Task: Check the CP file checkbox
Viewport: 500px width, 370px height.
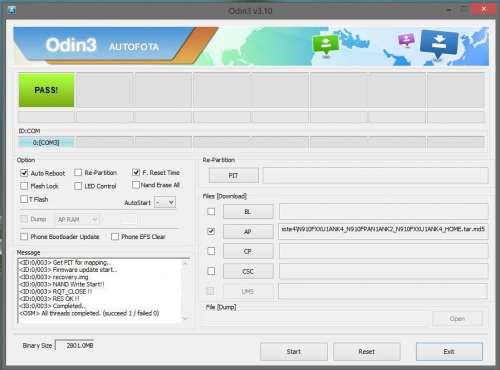Action: point(211,251)
